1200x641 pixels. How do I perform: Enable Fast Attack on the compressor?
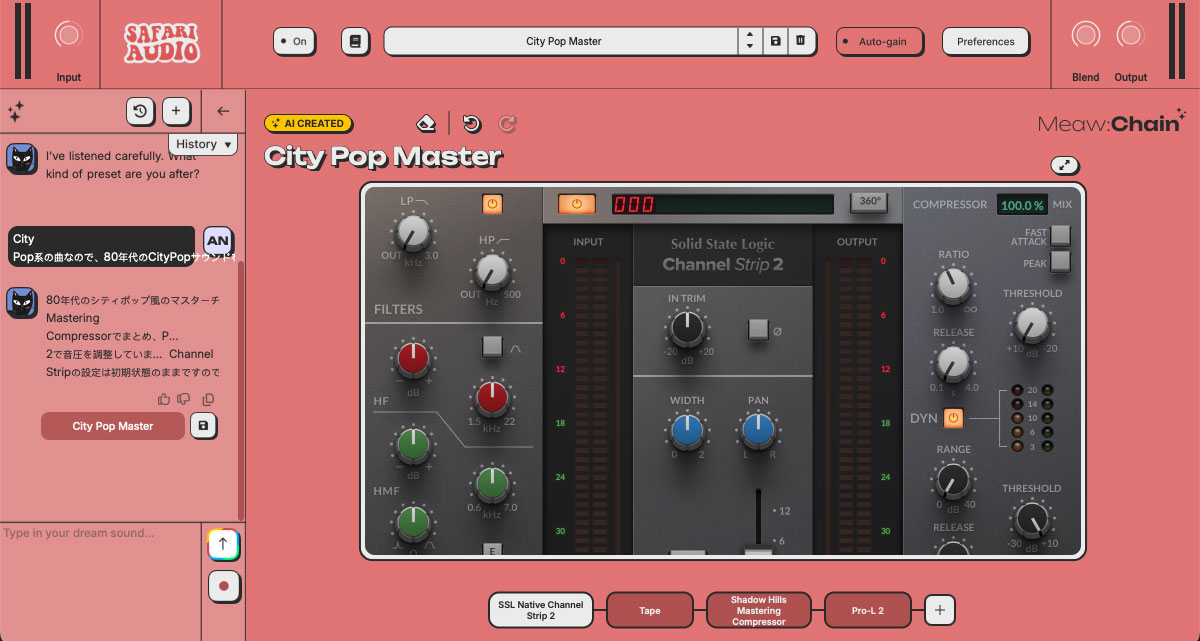[1060, 235]
